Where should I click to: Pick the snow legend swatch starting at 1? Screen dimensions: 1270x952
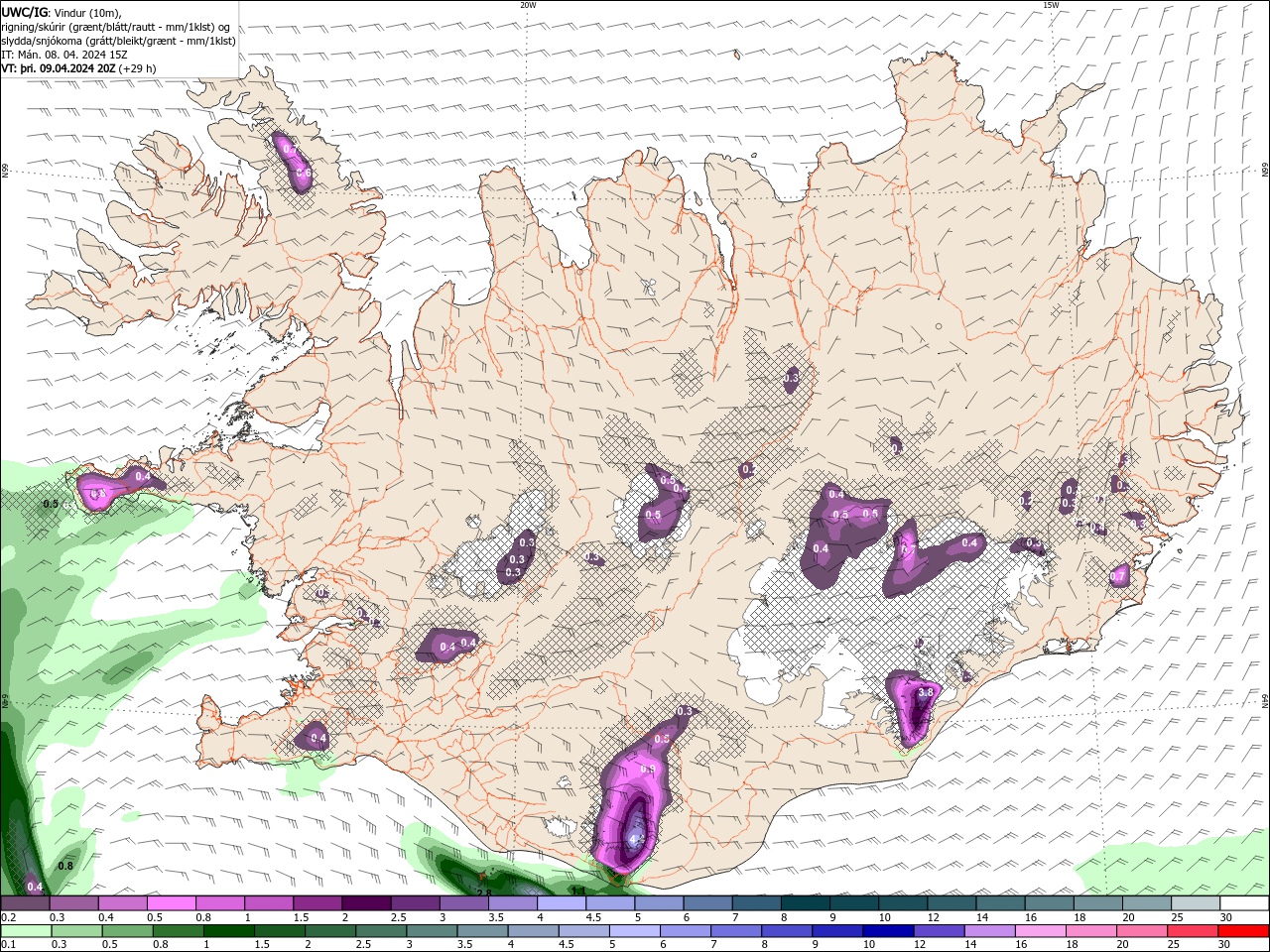pos(268,903)
